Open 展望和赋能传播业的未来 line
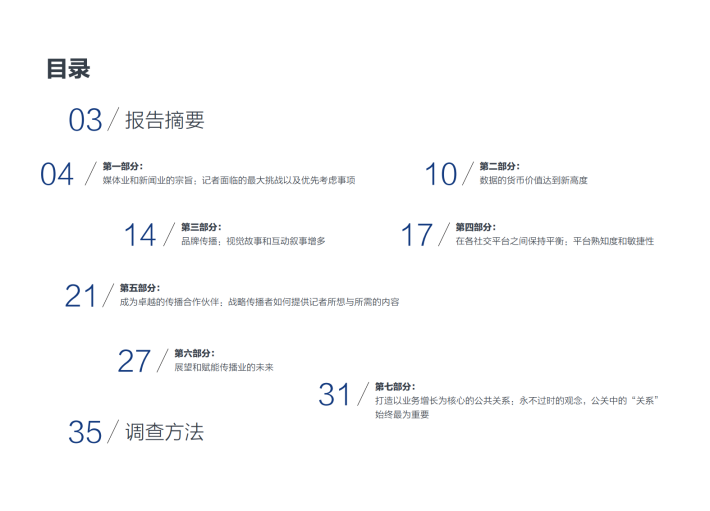The width and height of the screenshot is (710, 511). click(224, 367)
